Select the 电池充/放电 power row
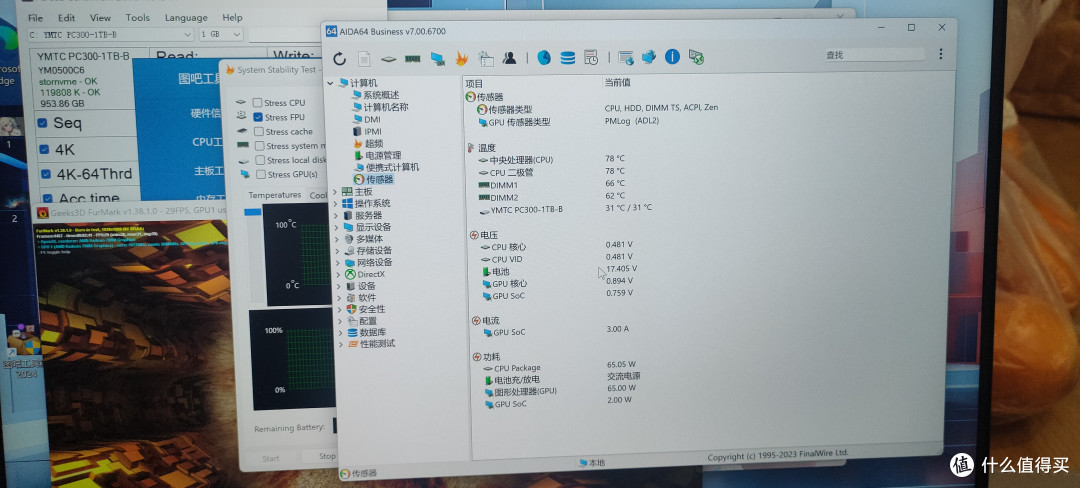 pos(517,380)
